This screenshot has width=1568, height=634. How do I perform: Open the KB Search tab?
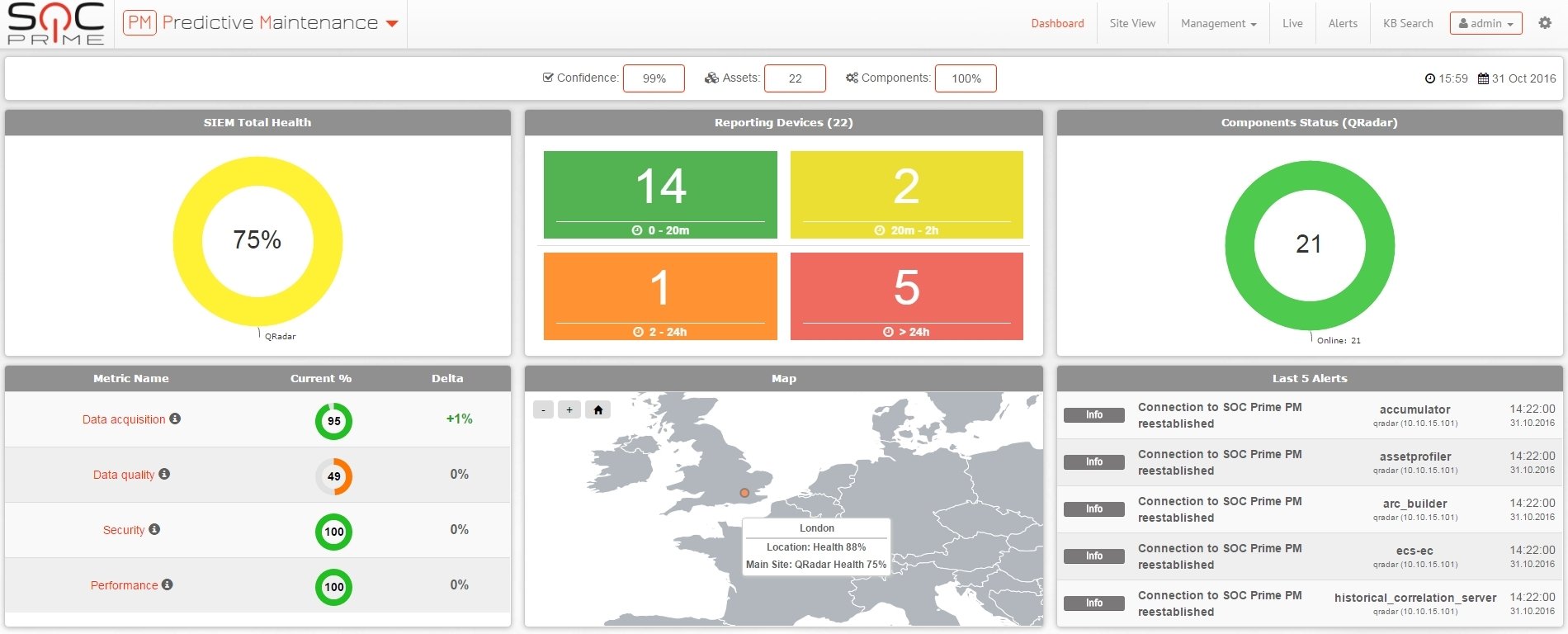pyautogui.click(x=1408, y=23)
